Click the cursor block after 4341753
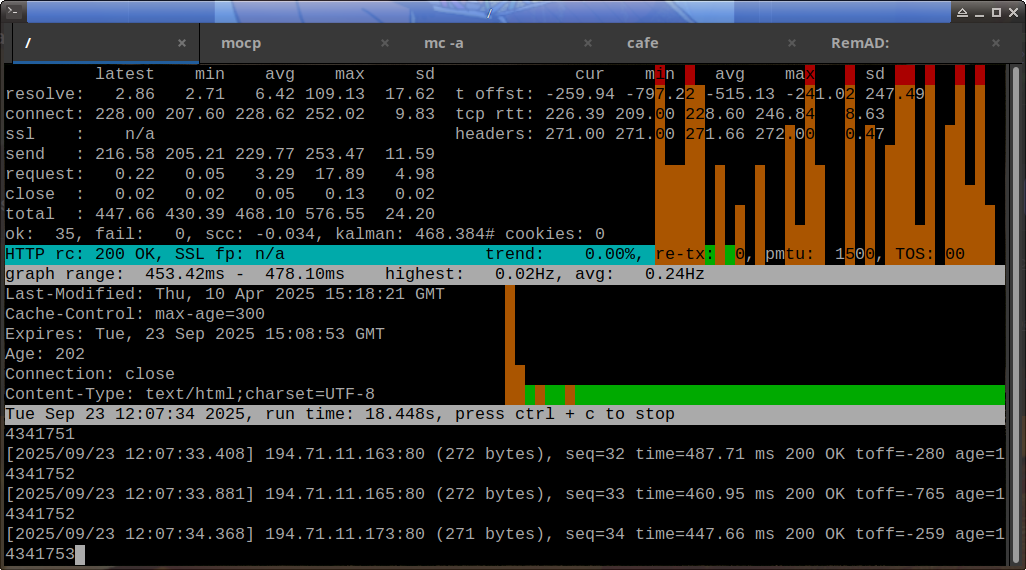Image resolution: width=1026 pixels, height=570 pixels. 80,554
